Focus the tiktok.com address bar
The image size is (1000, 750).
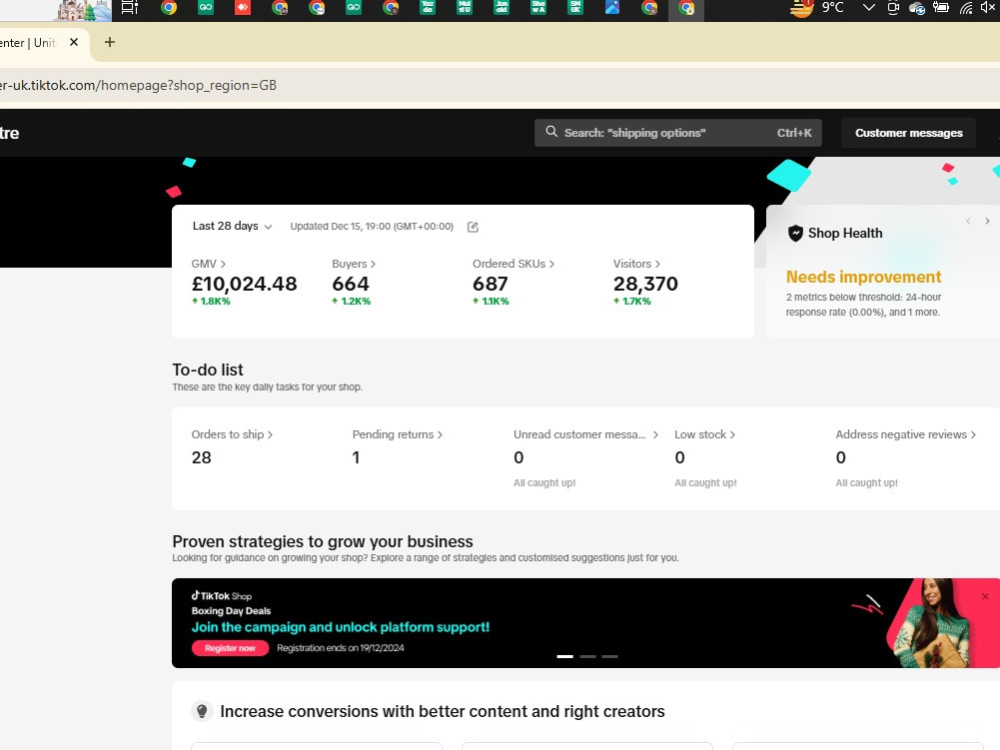click(500, 85)
